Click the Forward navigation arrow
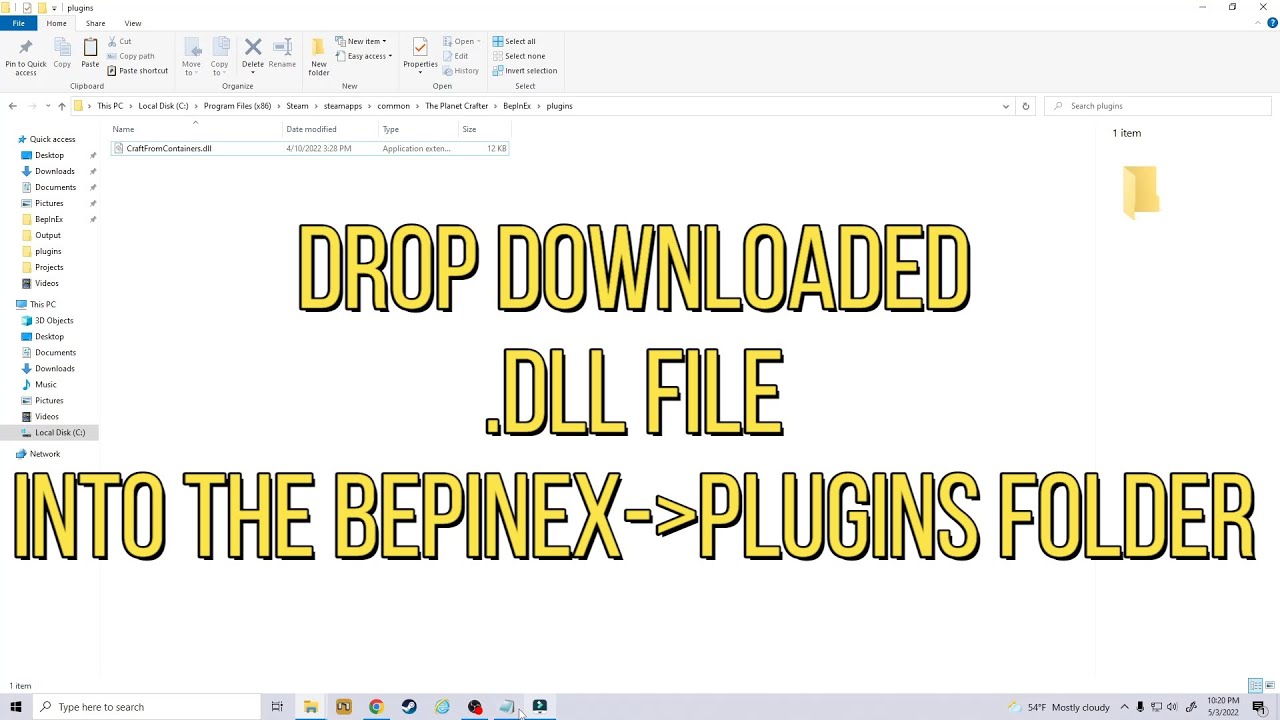Screen dimensions: 1280x720 coord(33,106)
